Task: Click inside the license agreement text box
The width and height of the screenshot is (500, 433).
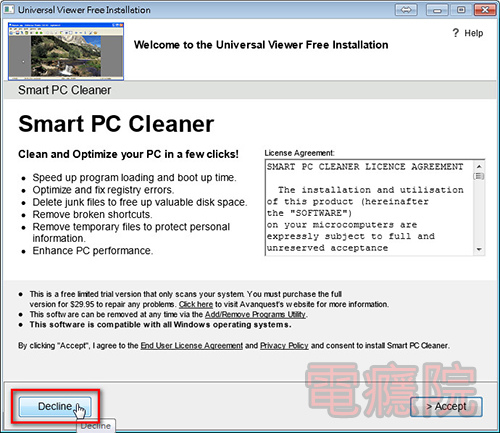Action: tap(369, 208)
